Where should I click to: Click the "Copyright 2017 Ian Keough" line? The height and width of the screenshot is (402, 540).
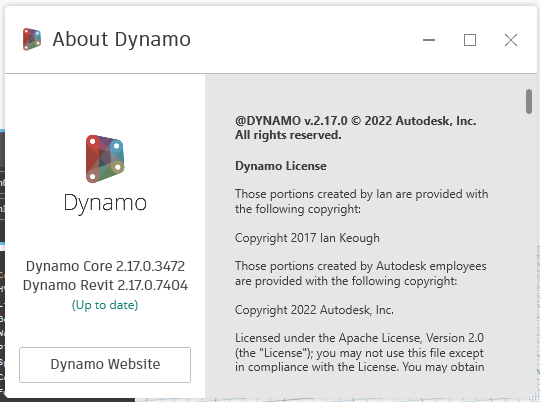pos(307,238)
